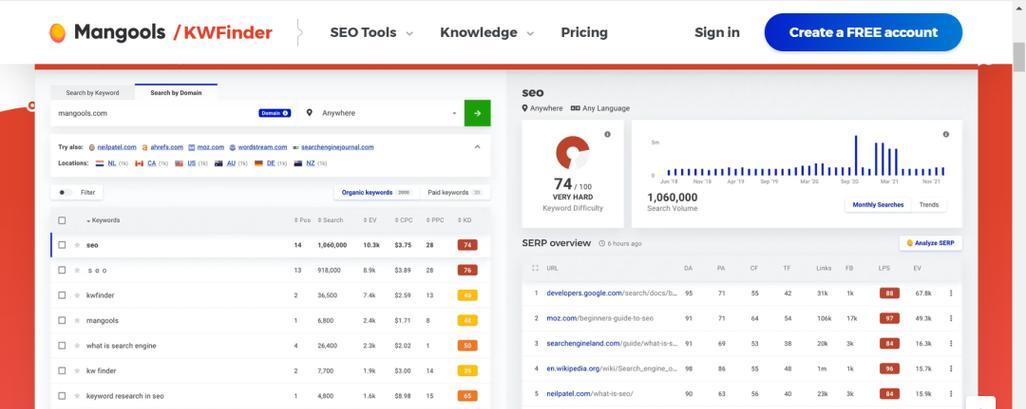Switch chart to Trends view
The width and height of the screenshot is (1026, 409).
[x=929, y=205]
